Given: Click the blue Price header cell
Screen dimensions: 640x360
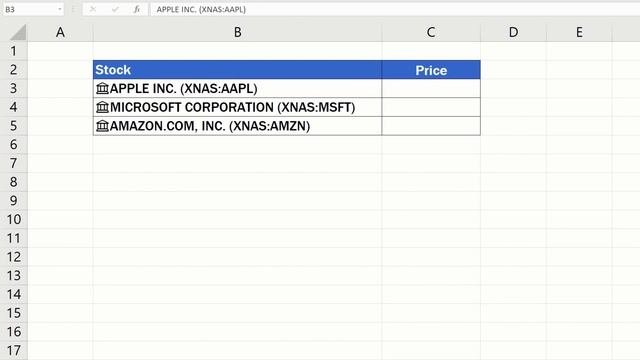Looking at the screenshot, I should 431,70.
